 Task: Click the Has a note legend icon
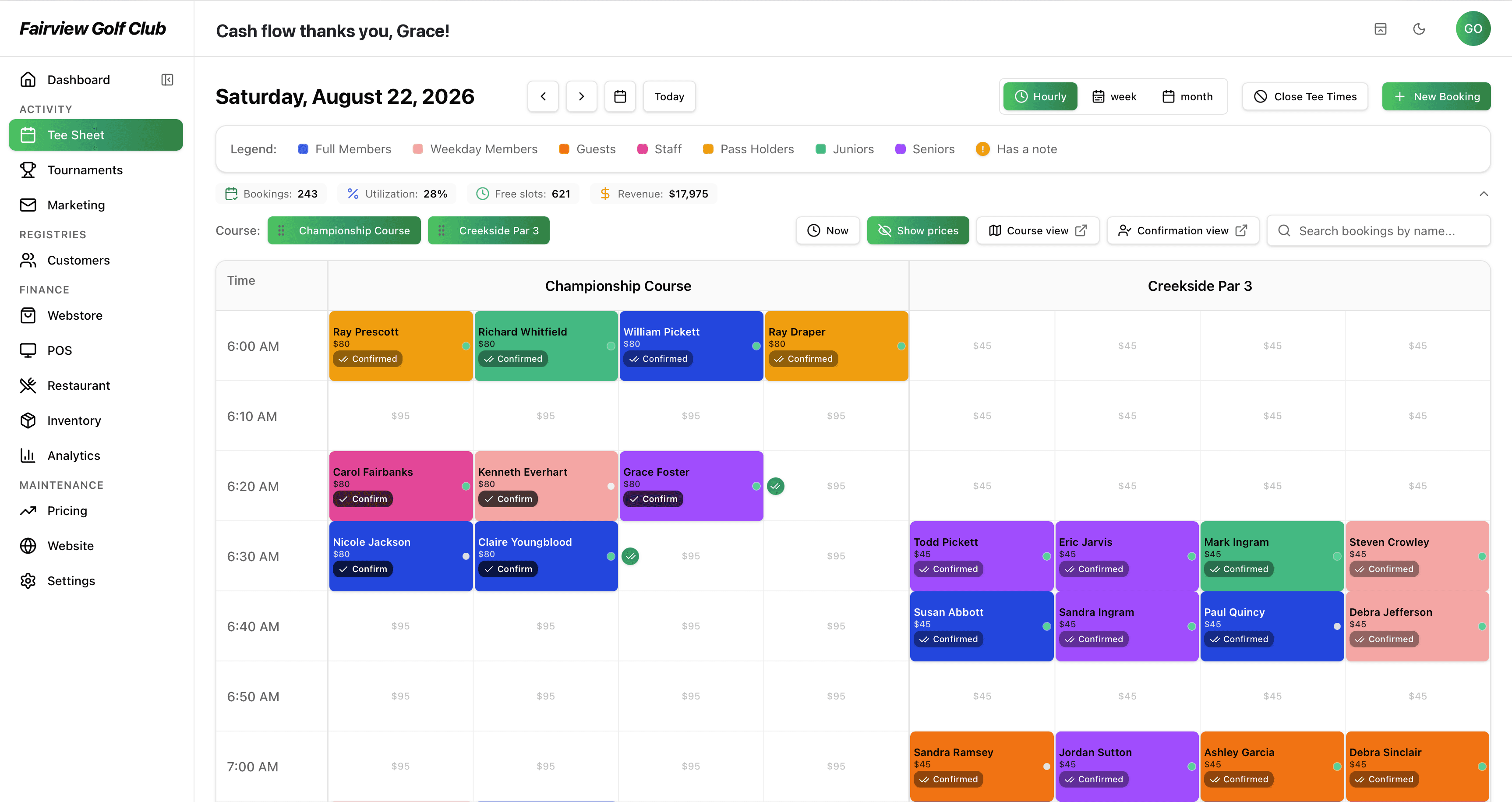pos(982,149)
